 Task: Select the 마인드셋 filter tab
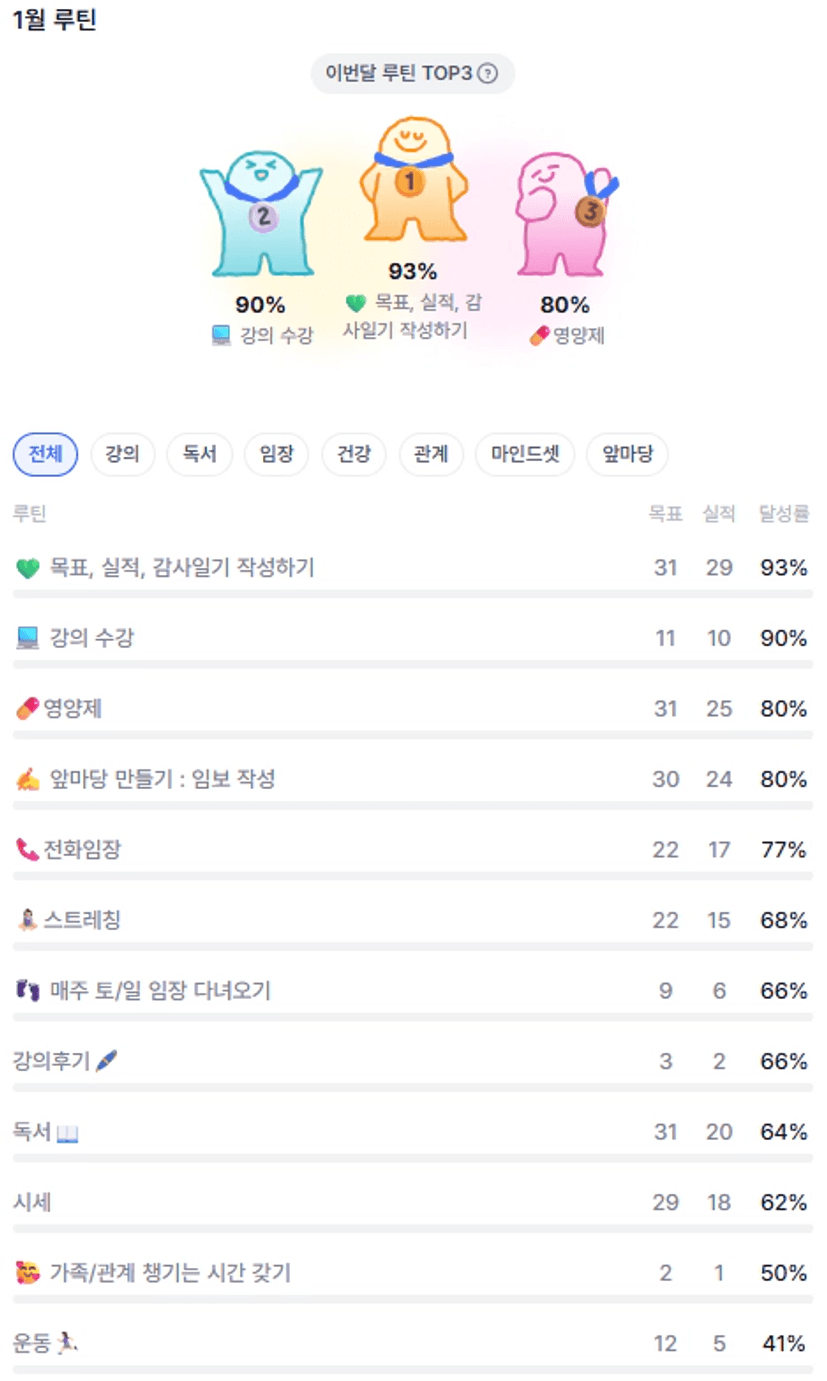tap(525, 455)
